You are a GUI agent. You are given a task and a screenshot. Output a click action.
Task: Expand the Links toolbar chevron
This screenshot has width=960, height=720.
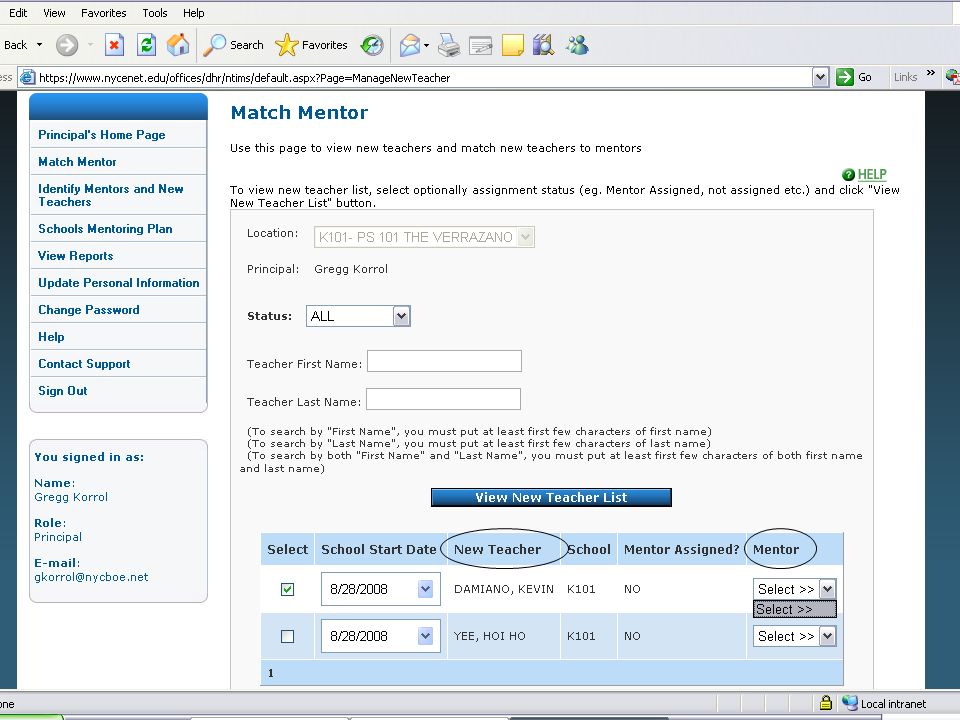coord(931,73)
